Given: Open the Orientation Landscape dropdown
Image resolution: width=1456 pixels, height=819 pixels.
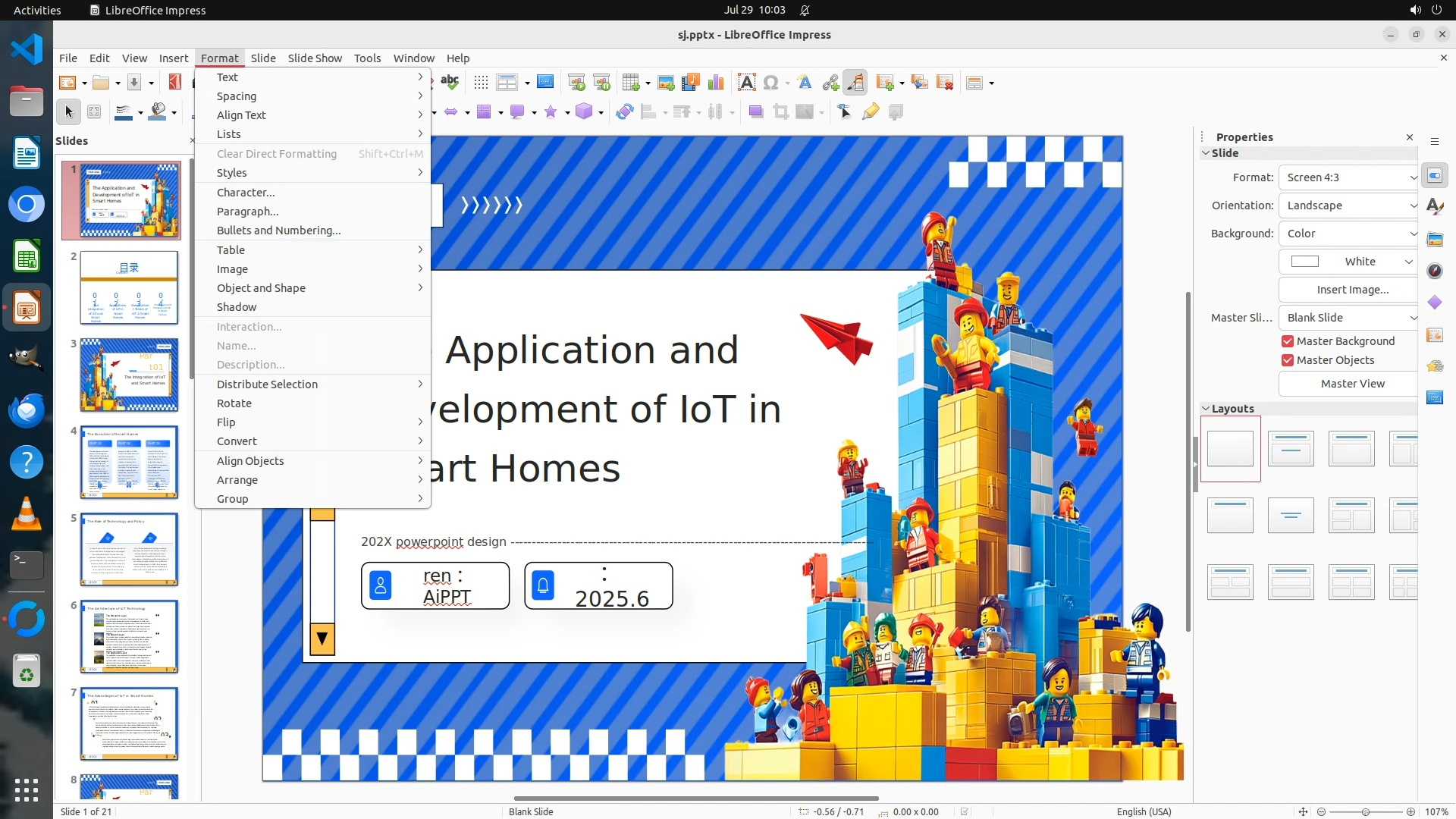Looking at the screenshot, I should [1350, 206].
